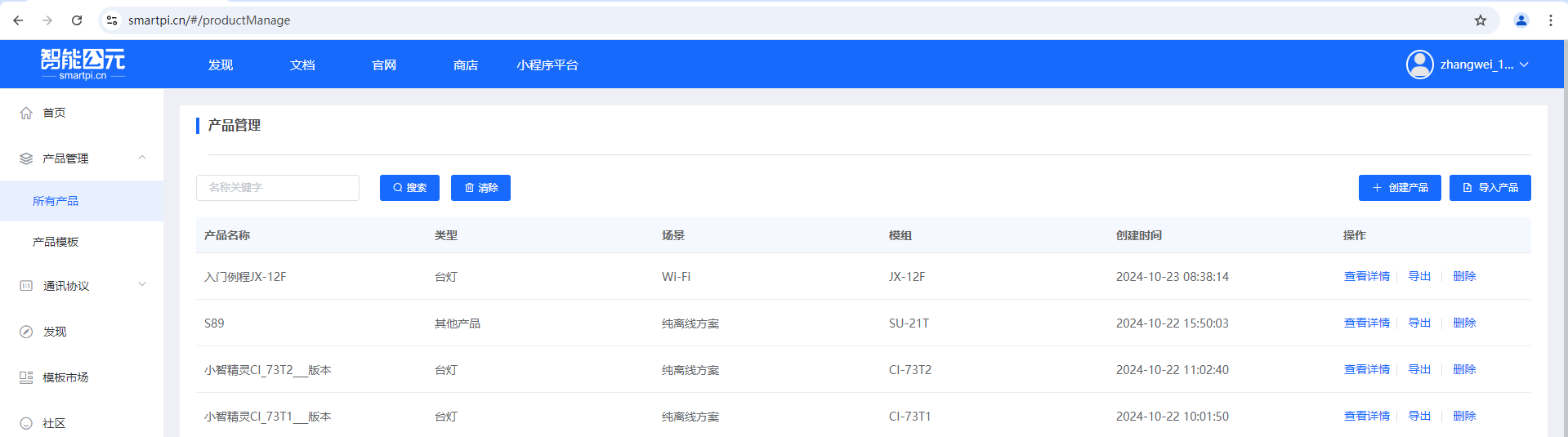Reload the page with refresh icon
This screenshot has width=1568, height=437.
(77, 20)
